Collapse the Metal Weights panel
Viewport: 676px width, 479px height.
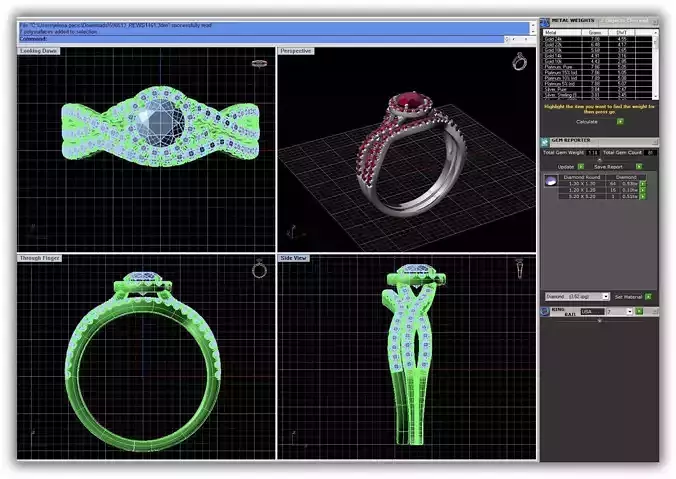(655, 22)
